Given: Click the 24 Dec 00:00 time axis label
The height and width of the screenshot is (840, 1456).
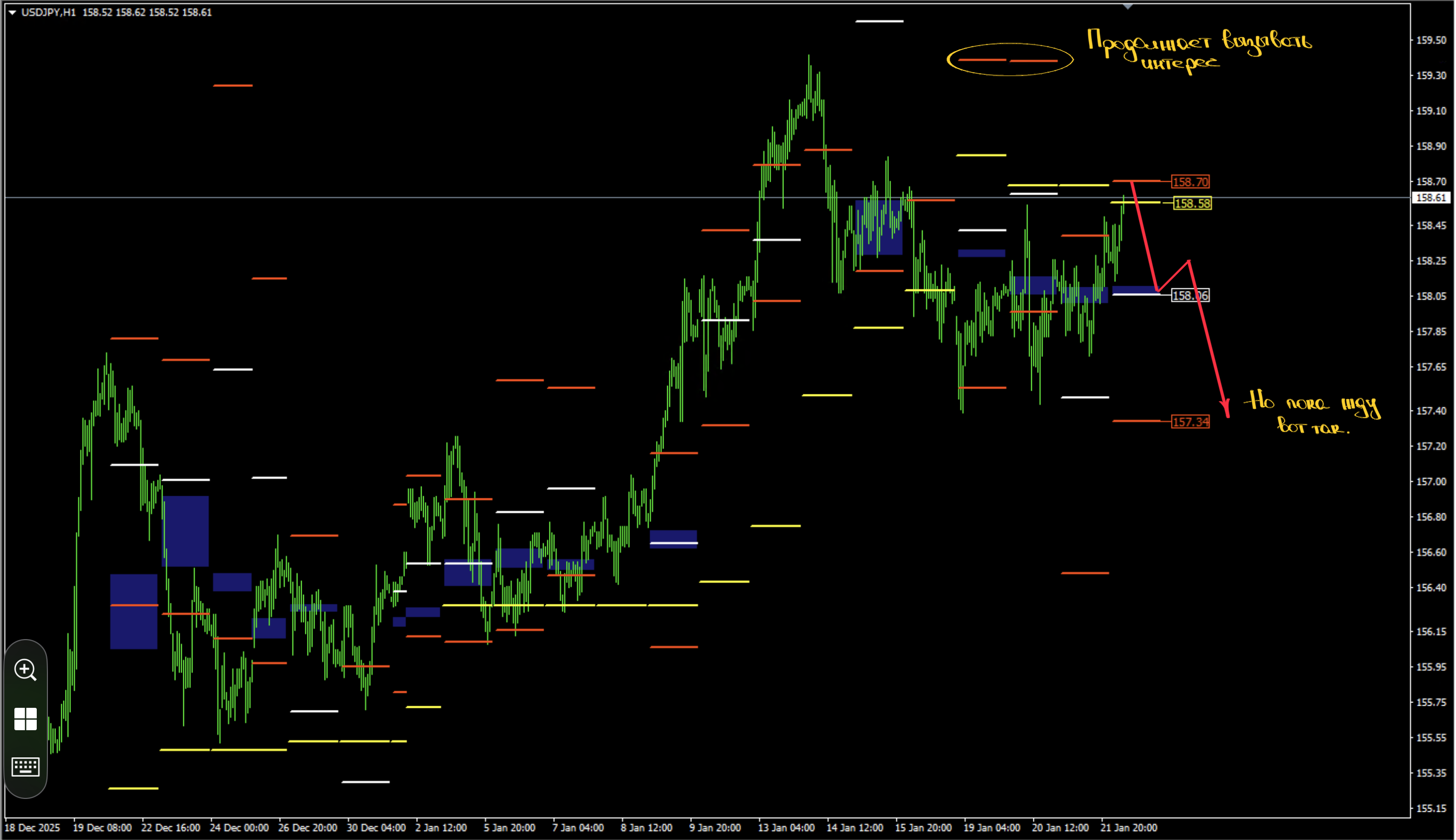Looking at the screenshot, I should [x=239, y=827].
